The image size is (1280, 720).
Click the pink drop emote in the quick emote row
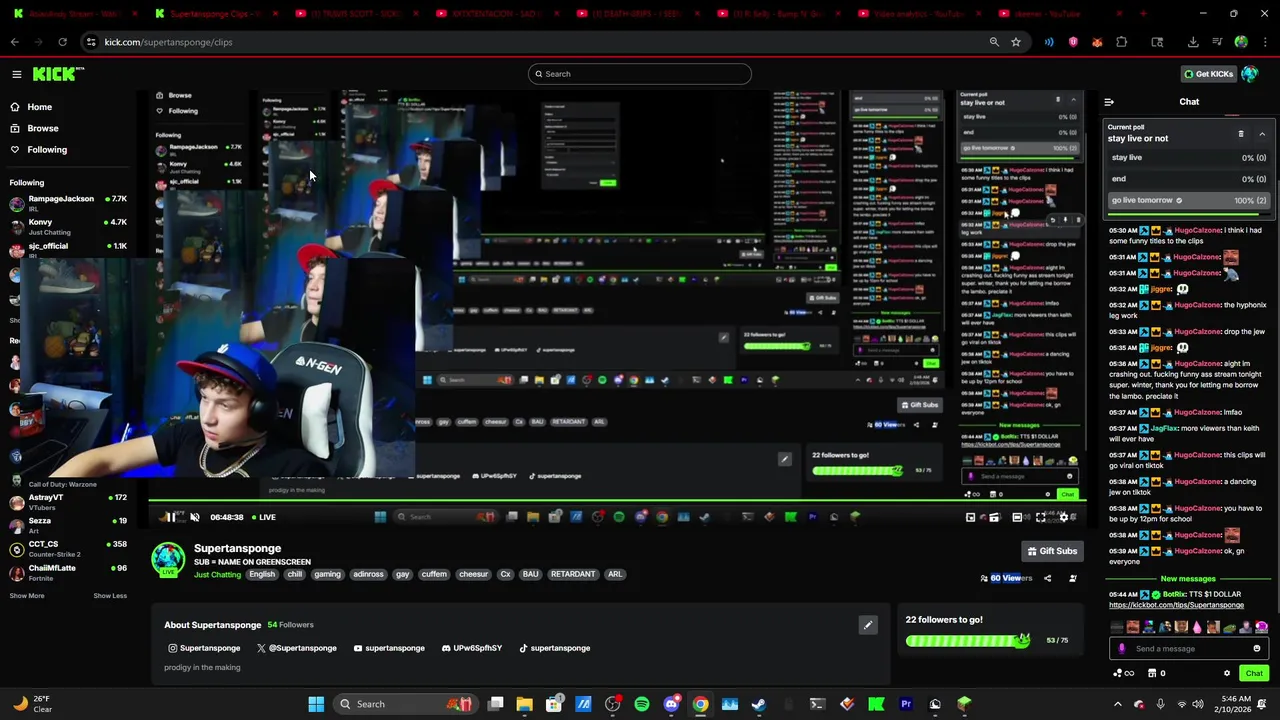coord(1197,627)
